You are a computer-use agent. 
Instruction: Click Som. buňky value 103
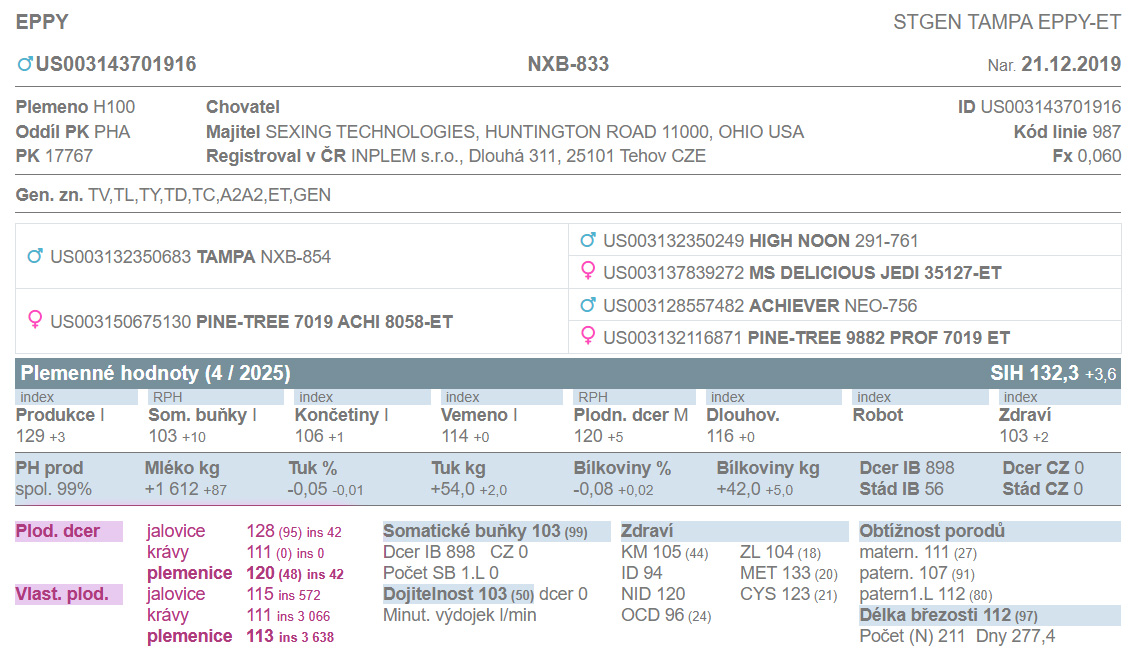[163, 436]
